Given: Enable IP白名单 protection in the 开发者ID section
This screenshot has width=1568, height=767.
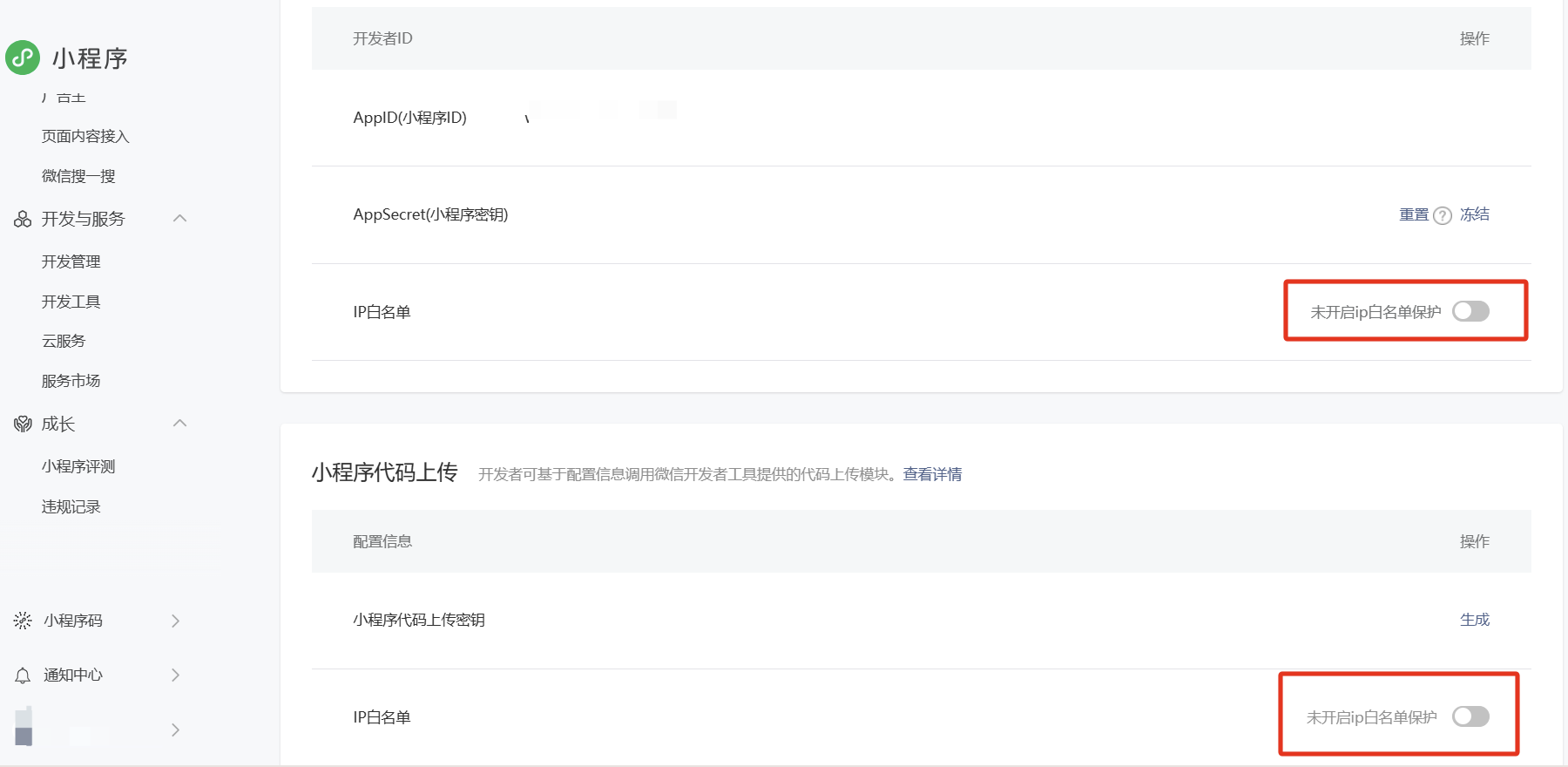Looking at the screenshot, I should coord(1470,311).
